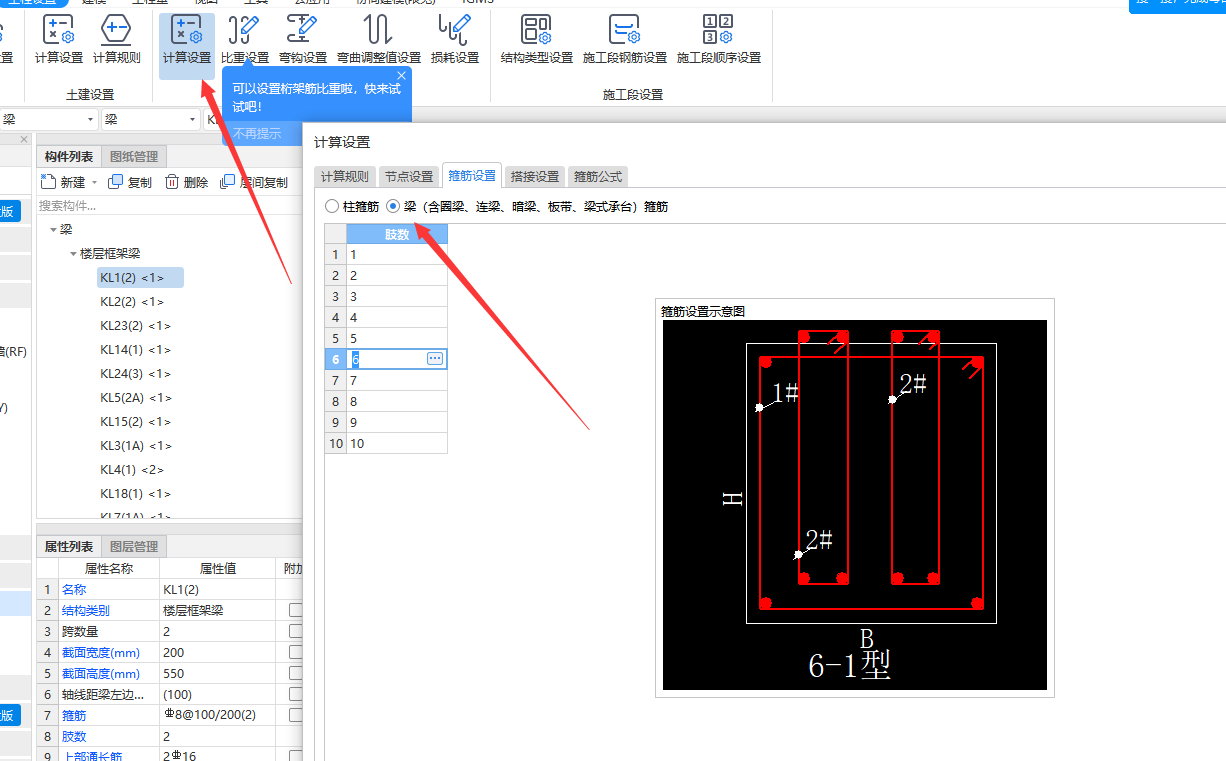
Task: Tick the 附加 checkbox for 箍筋 row
Action: pyautogui.click(x=296, y=715)
